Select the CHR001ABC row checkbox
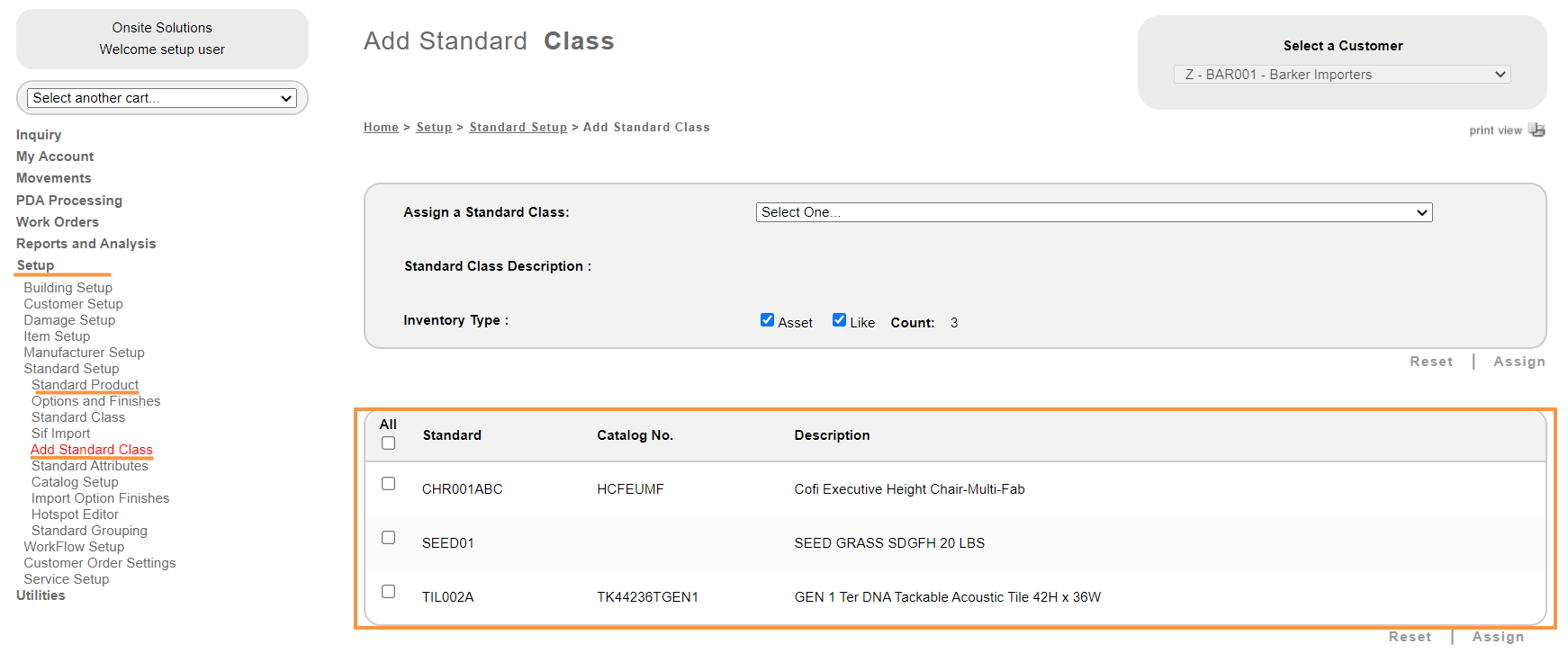1568x662 pixels. pyautogui.click(x=388, y=484)
